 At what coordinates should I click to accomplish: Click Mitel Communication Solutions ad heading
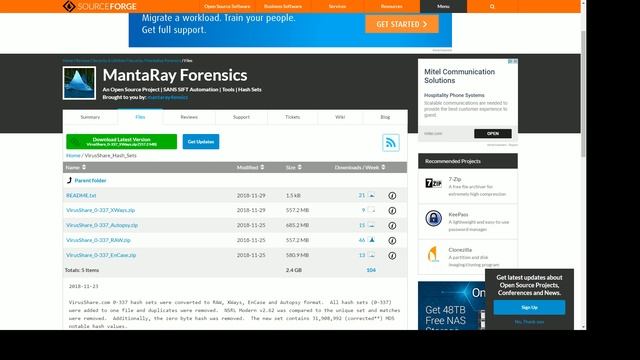click(x=460, y=76)
